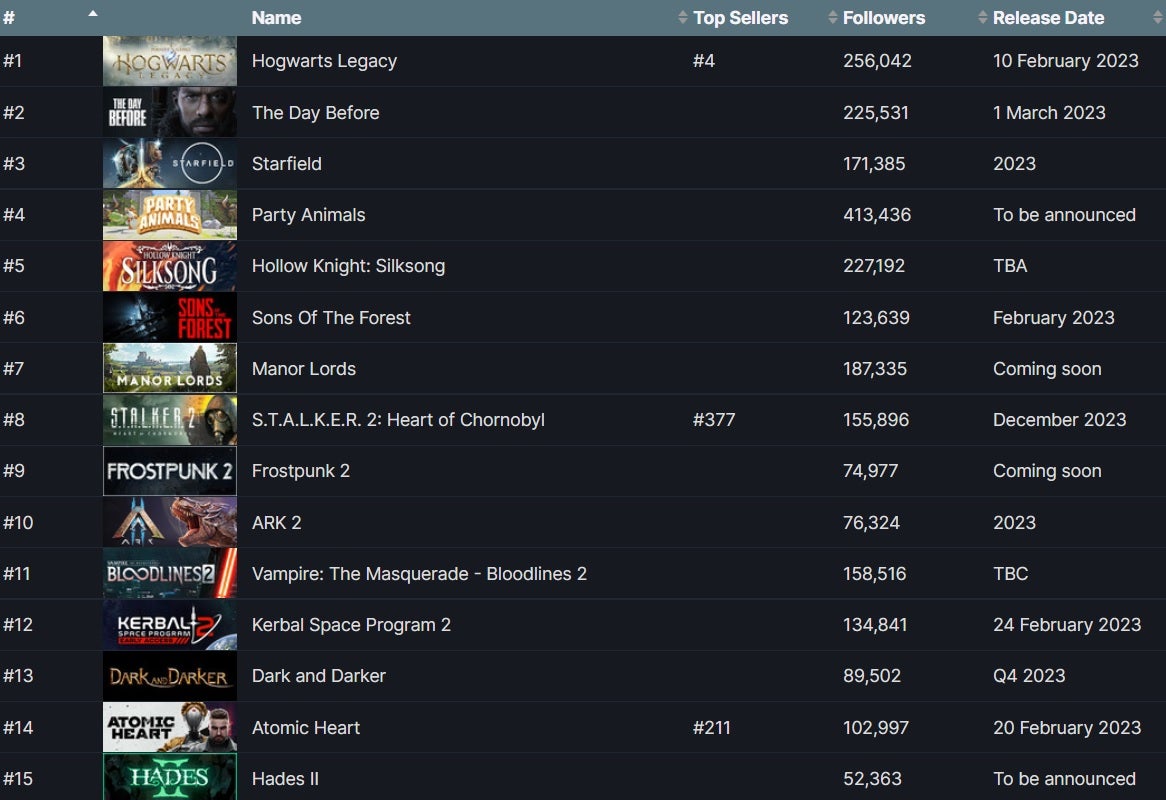The height and width of the screenshot is (800, 1166).
Task: Select release date 1 March 2023
Action: click(1049, 112)
